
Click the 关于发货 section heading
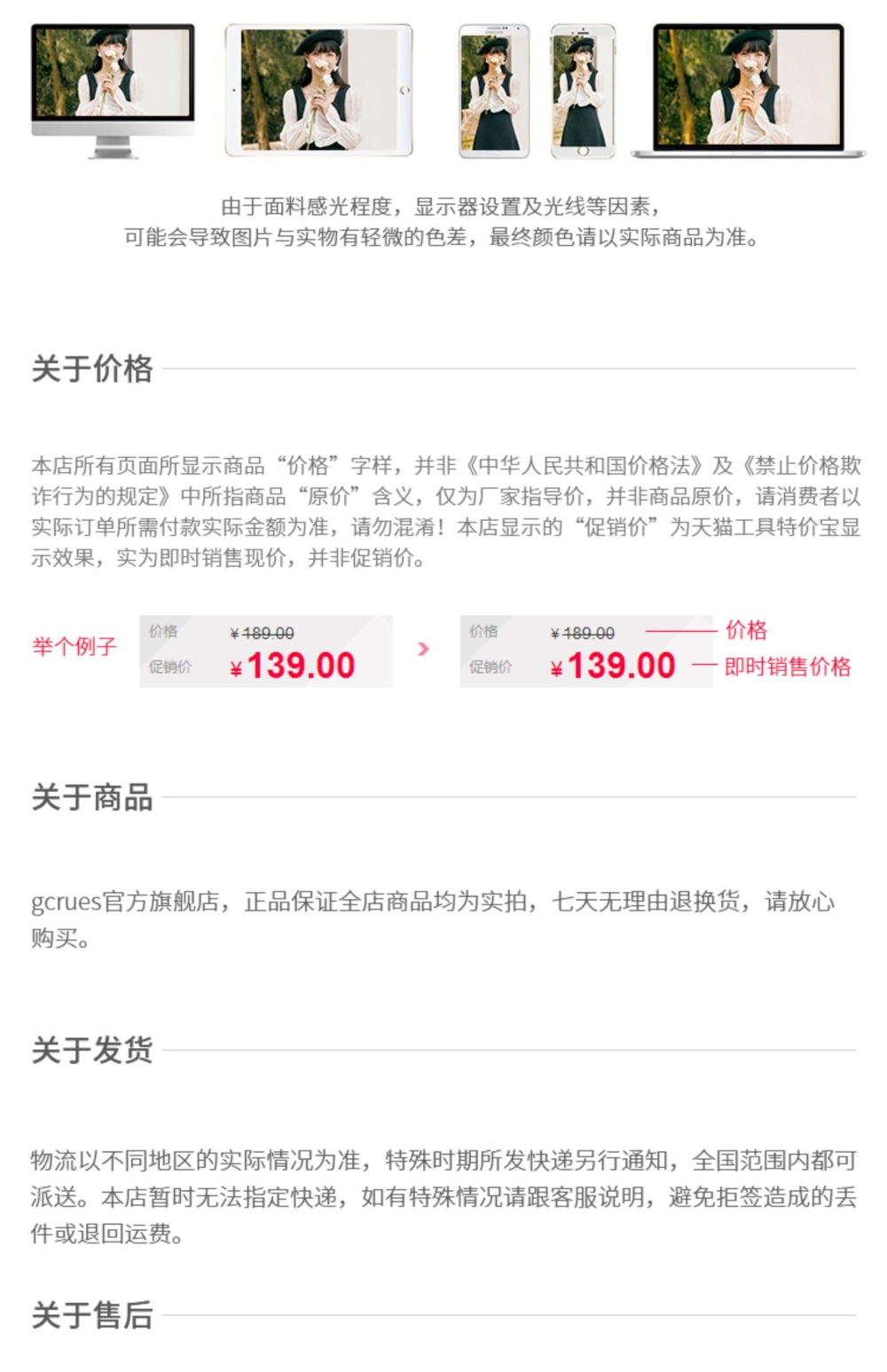pyautogui.click(x=92, y=1050)
